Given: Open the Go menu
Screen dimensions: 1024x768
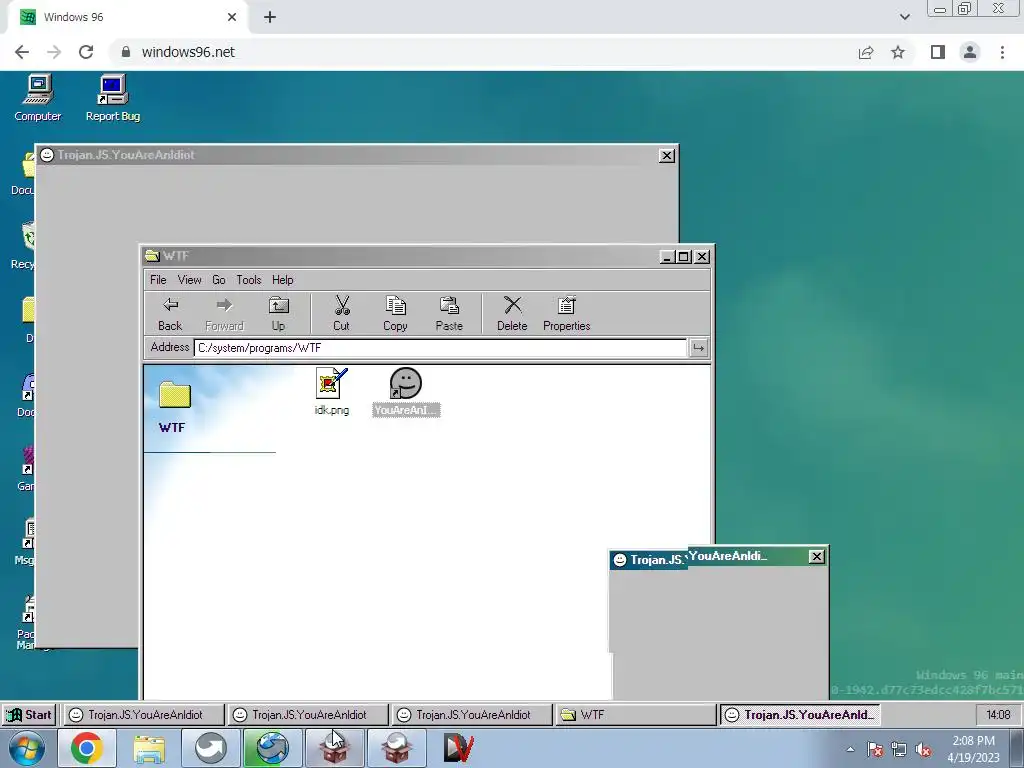Looking at the screenshot, I should [x=219, y=280].
